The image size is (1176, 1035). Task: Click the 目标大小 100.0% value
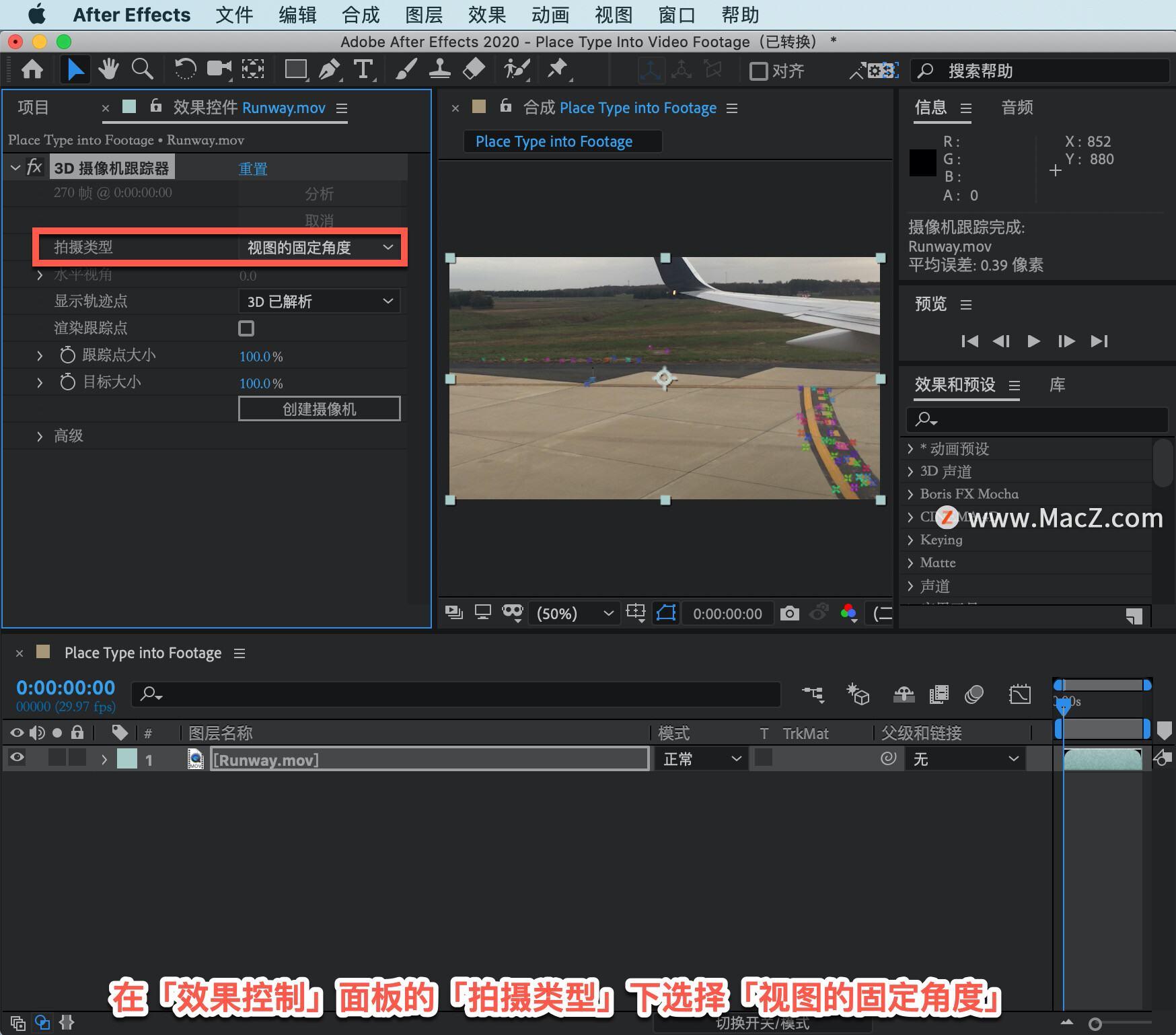coord(261,383)
